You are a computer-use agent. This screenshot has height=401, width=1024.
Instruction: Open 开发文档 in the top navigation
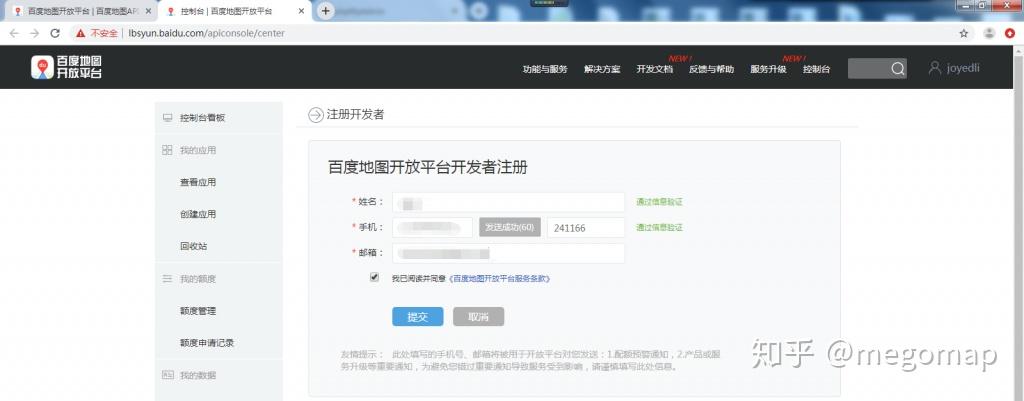point(654,69)
